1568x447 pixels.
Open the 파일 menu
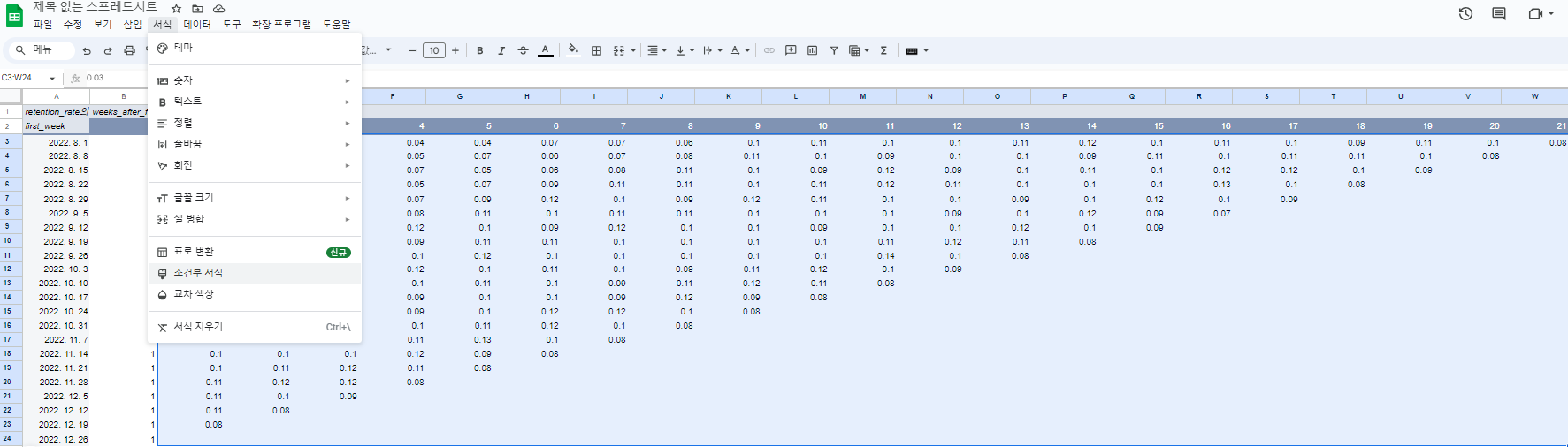42,24
